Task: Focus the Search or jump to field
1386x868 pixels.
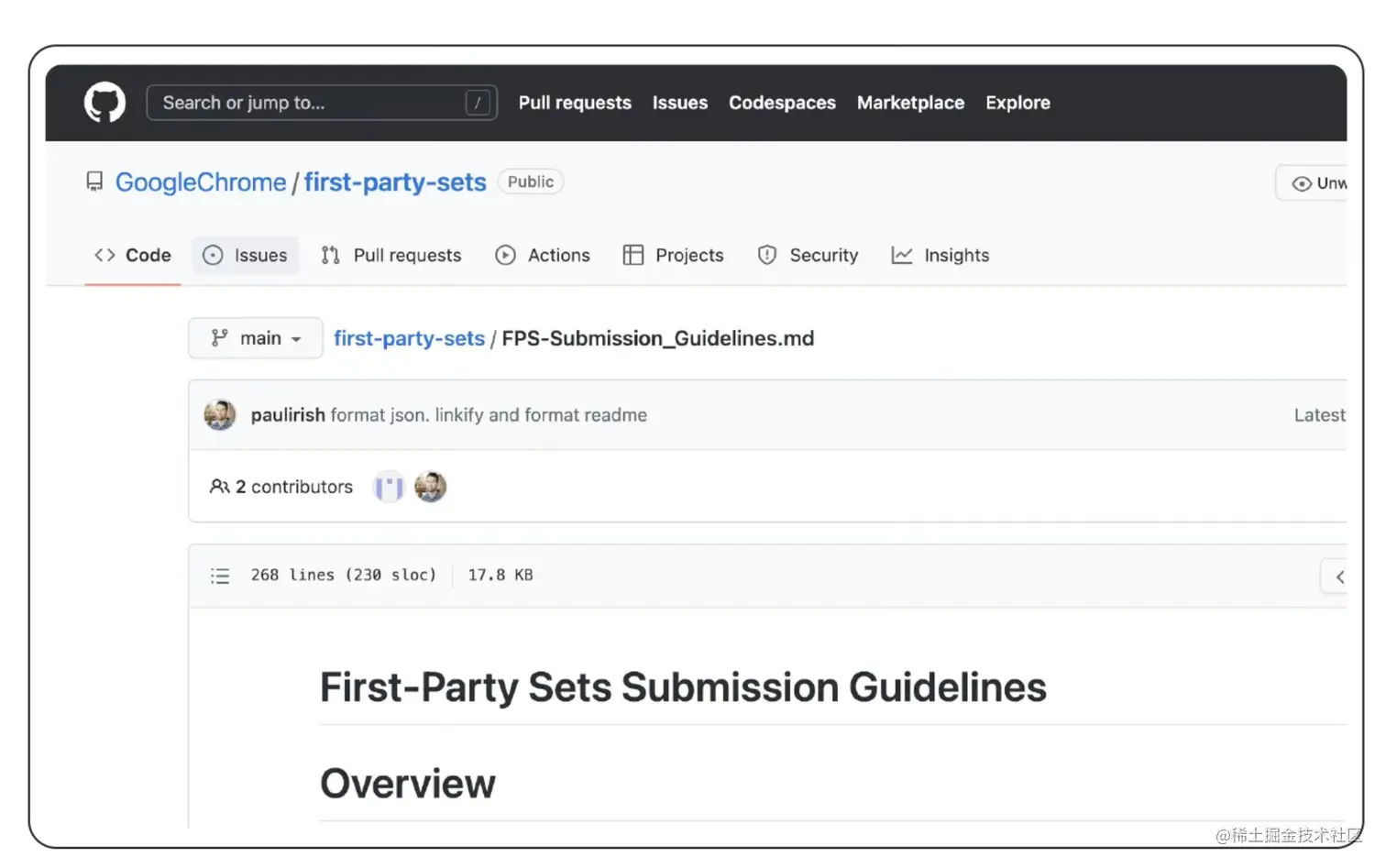Action: (322, 103)
